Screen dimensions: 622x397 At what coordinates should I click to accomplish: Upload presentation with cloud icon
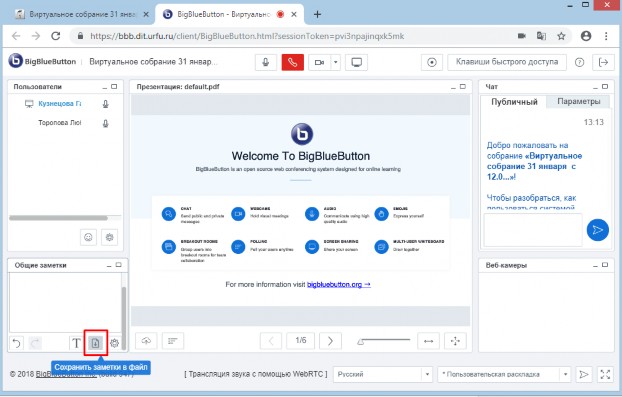pyautogui.click(x=146, y=341)
